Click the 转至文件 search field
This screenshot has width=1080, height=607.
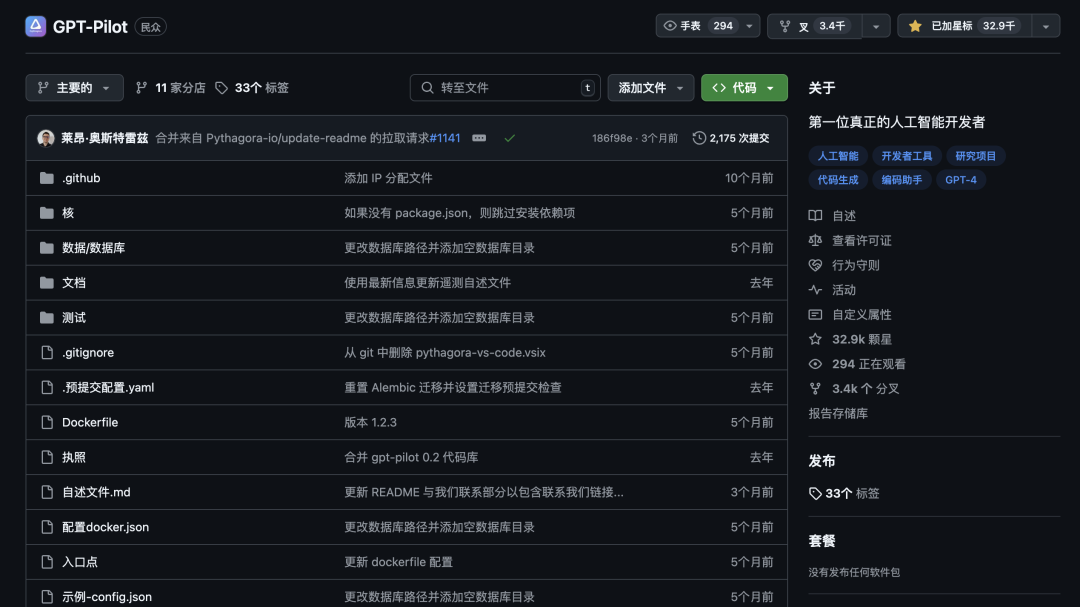point(505,87)
